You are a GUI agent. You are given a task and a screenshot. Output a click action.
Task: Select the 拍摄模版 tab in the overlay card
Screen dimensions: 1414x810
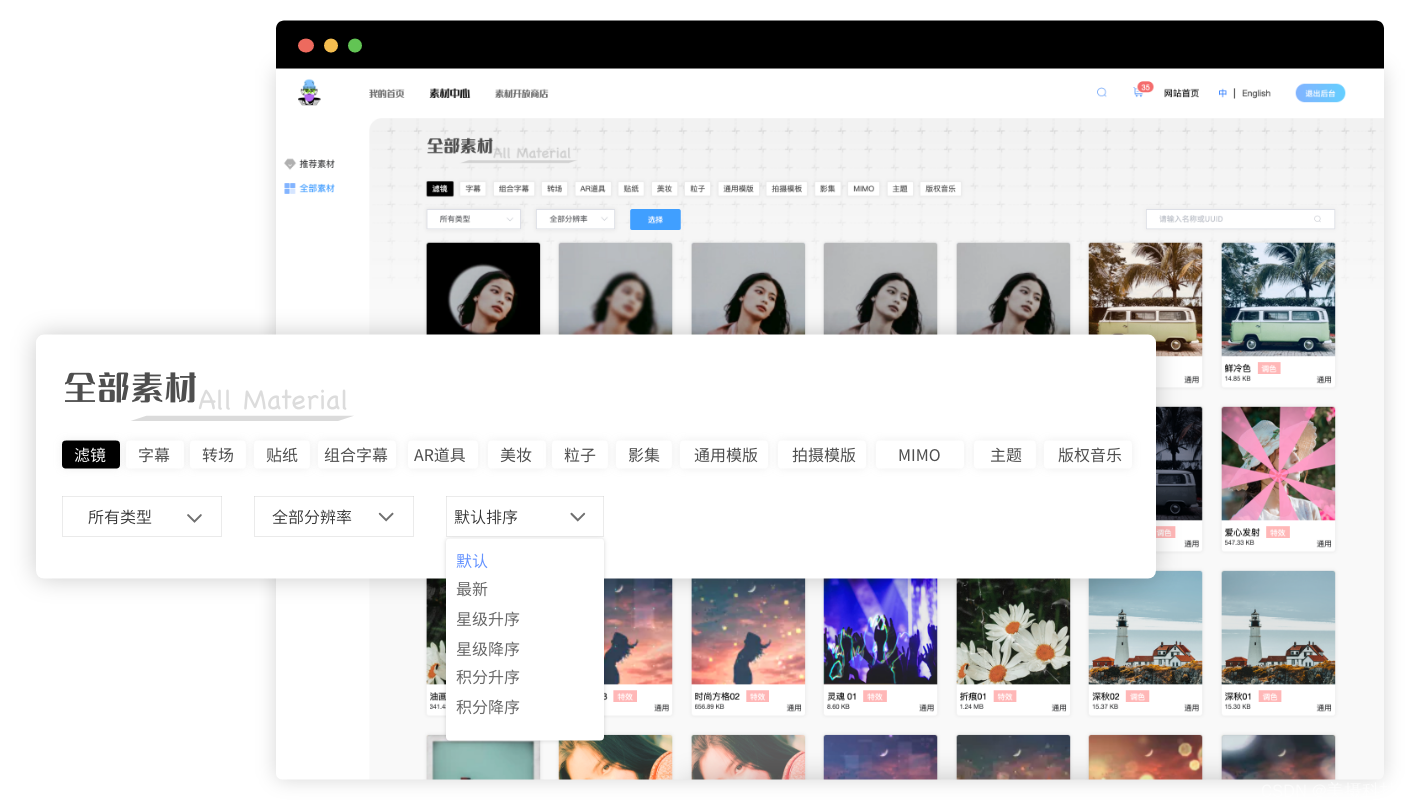coord(824,455)
